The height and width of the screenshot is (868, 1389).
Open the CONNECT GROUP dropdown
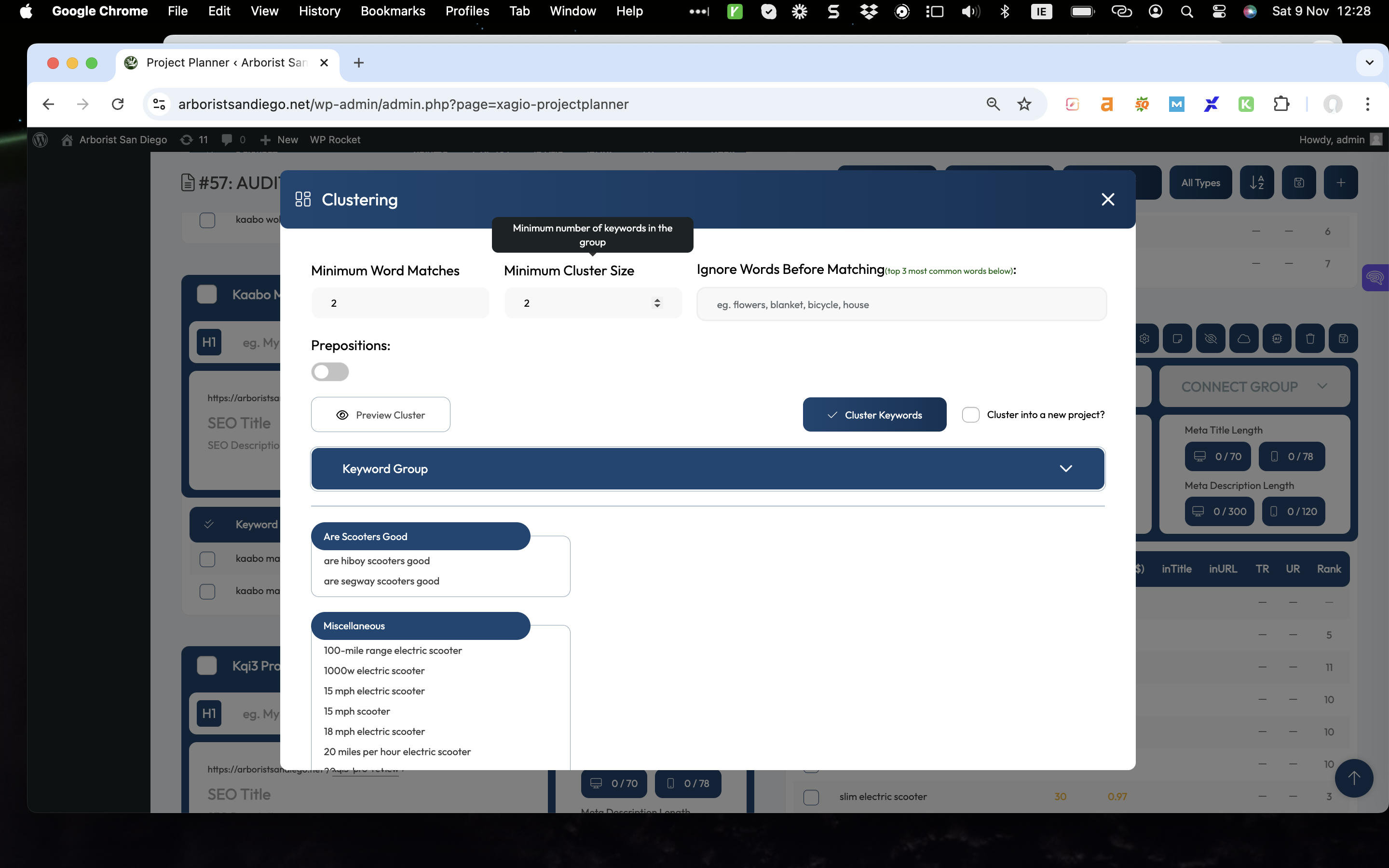(1254, 386)
